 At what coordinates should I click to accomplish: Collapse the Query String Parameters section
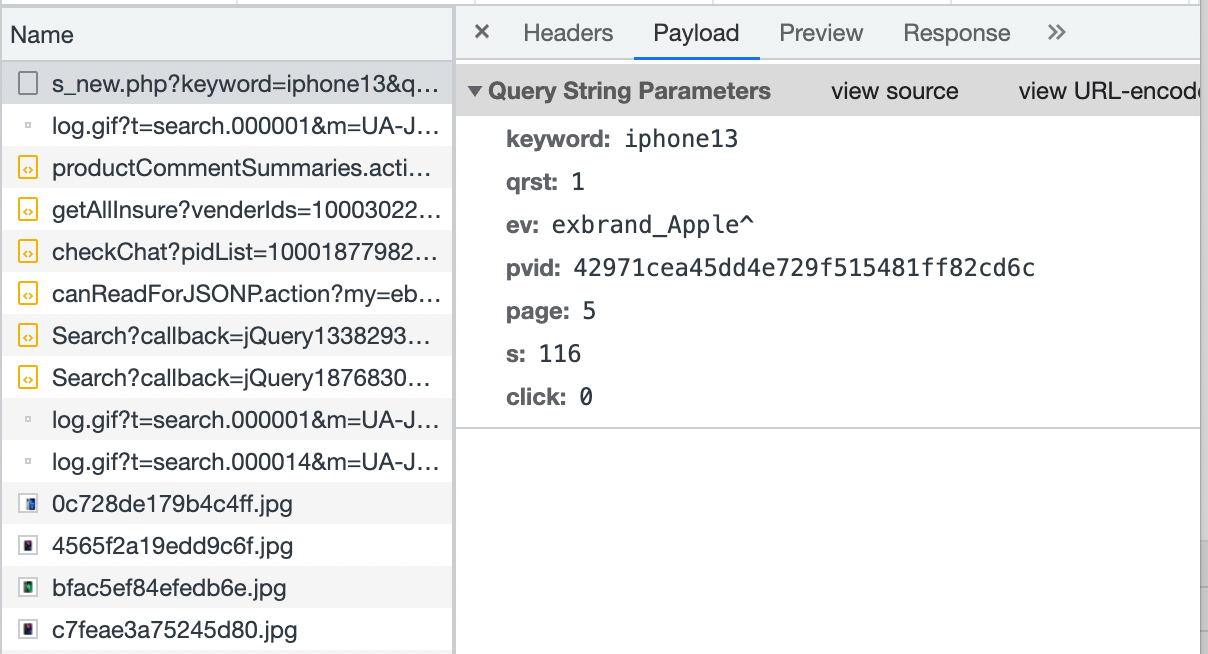tap(475, 91)
